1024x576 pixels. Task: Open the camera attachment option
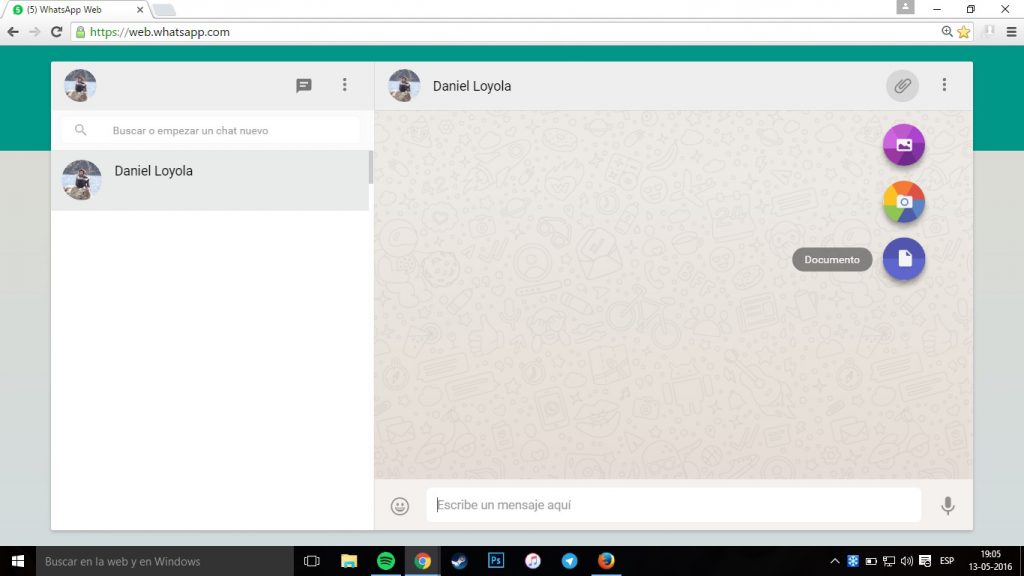[x=903, y=202]
